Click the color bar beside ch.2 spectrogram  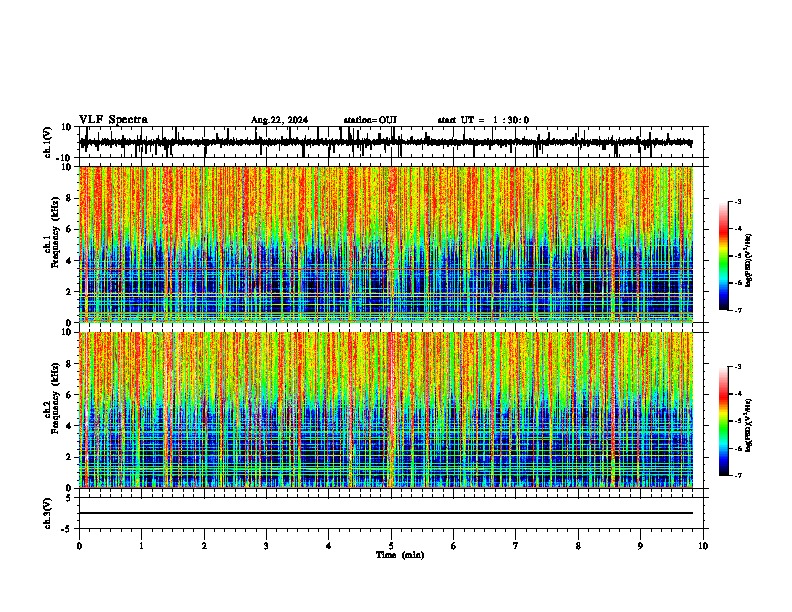click(x=724, y=421)
